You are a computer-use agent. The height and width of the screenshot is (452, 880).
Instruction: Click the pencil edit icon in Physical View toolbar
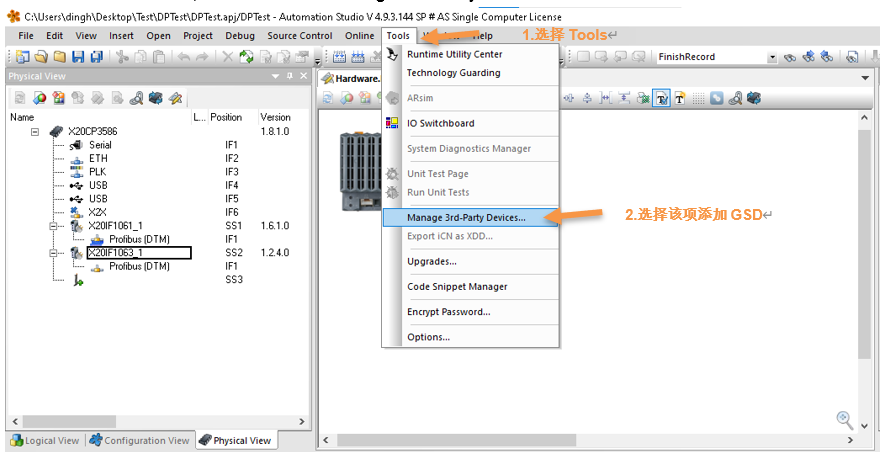176,98
